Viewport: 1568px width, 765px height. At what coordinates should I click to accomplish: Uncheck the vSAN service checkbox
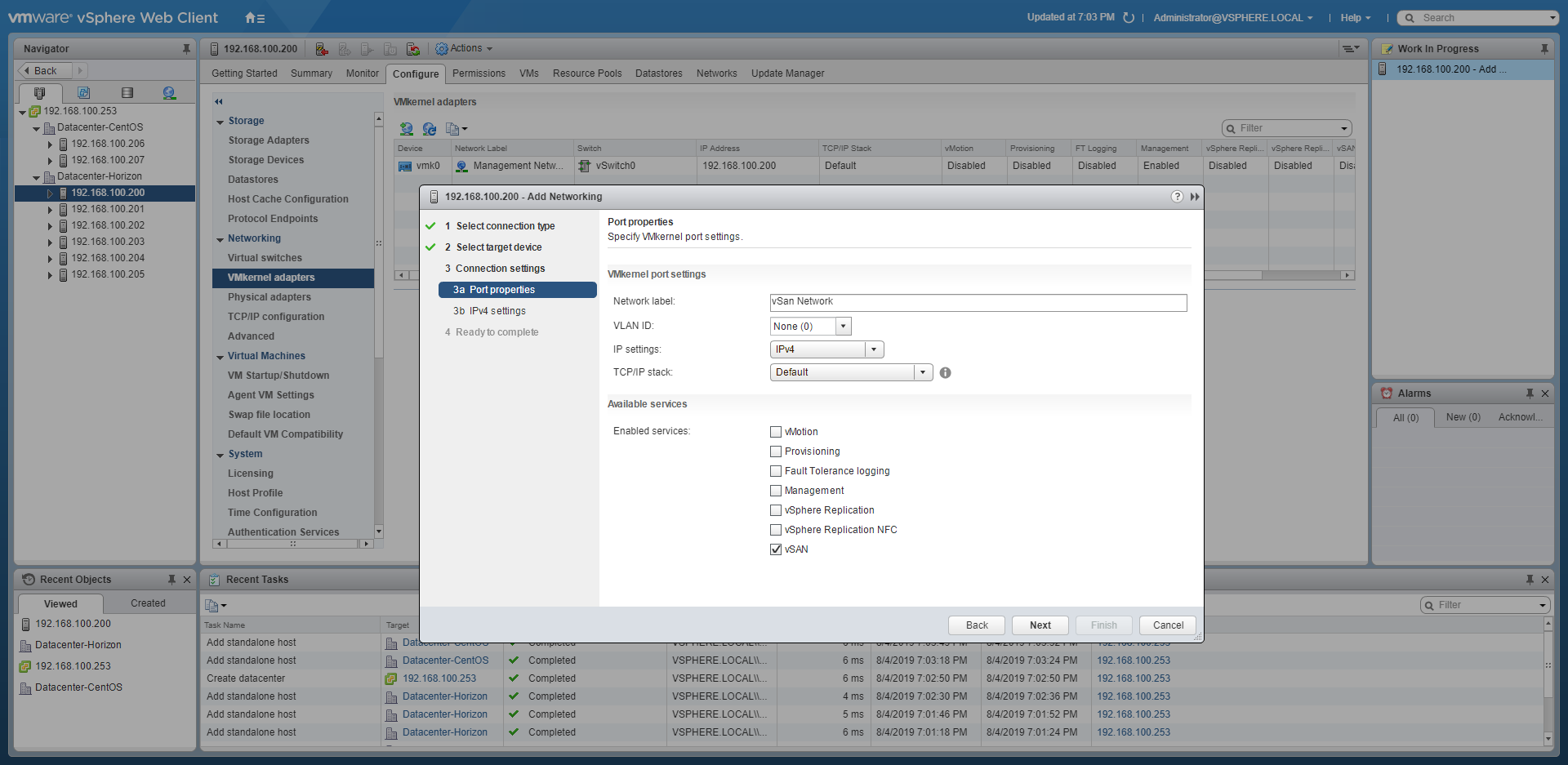[776, 549]
